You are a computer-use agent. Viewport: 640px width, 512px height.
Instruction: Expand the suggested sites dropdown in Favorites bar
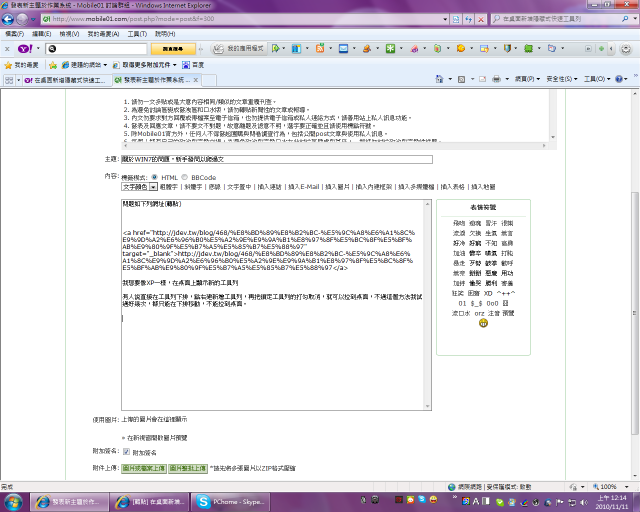(x=105, y=65)
